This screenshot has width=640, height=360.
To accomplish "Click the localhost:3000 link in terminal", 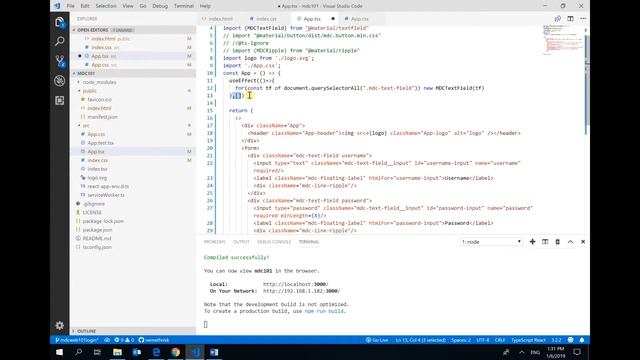I will [x=296, y=284].
